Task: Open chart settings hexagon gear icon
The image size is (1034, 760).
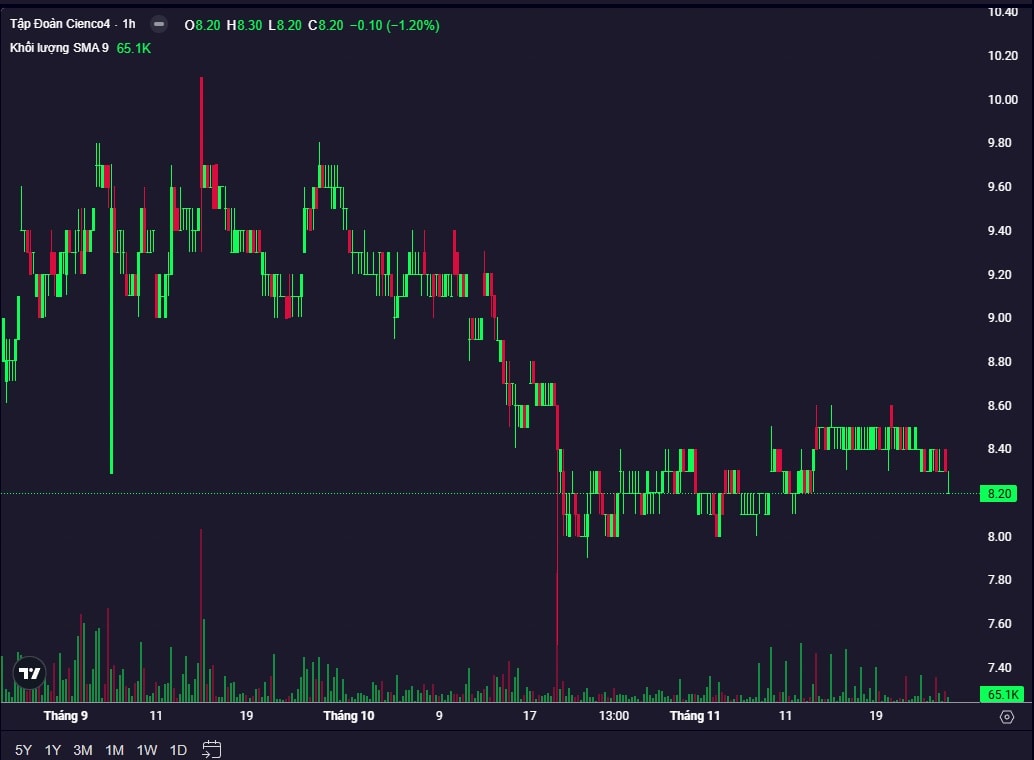Action: click(1007, 717)
